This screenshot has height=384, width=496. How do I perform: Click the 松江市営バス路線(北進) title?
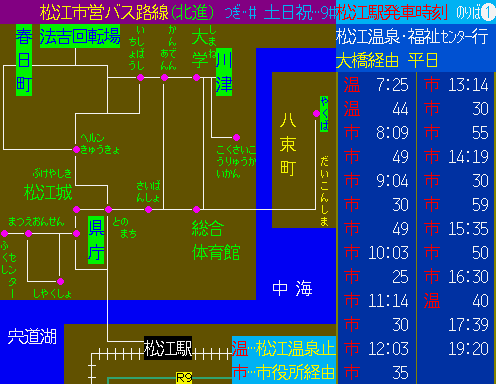tap(127, 13)
